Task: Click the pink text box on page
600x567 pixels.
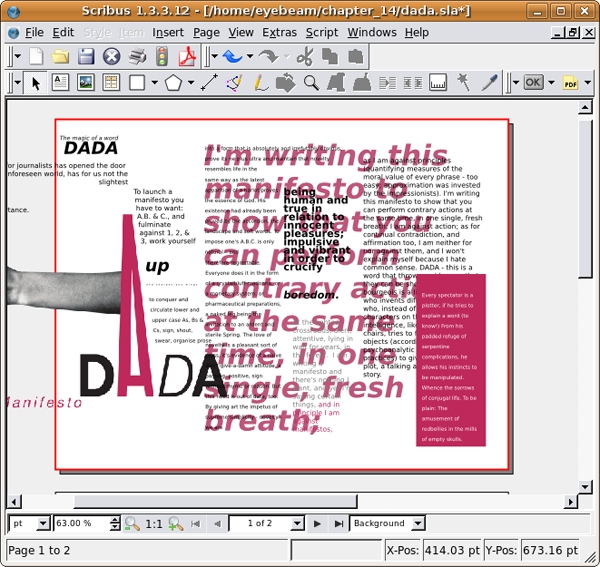Action: [451, 360]
